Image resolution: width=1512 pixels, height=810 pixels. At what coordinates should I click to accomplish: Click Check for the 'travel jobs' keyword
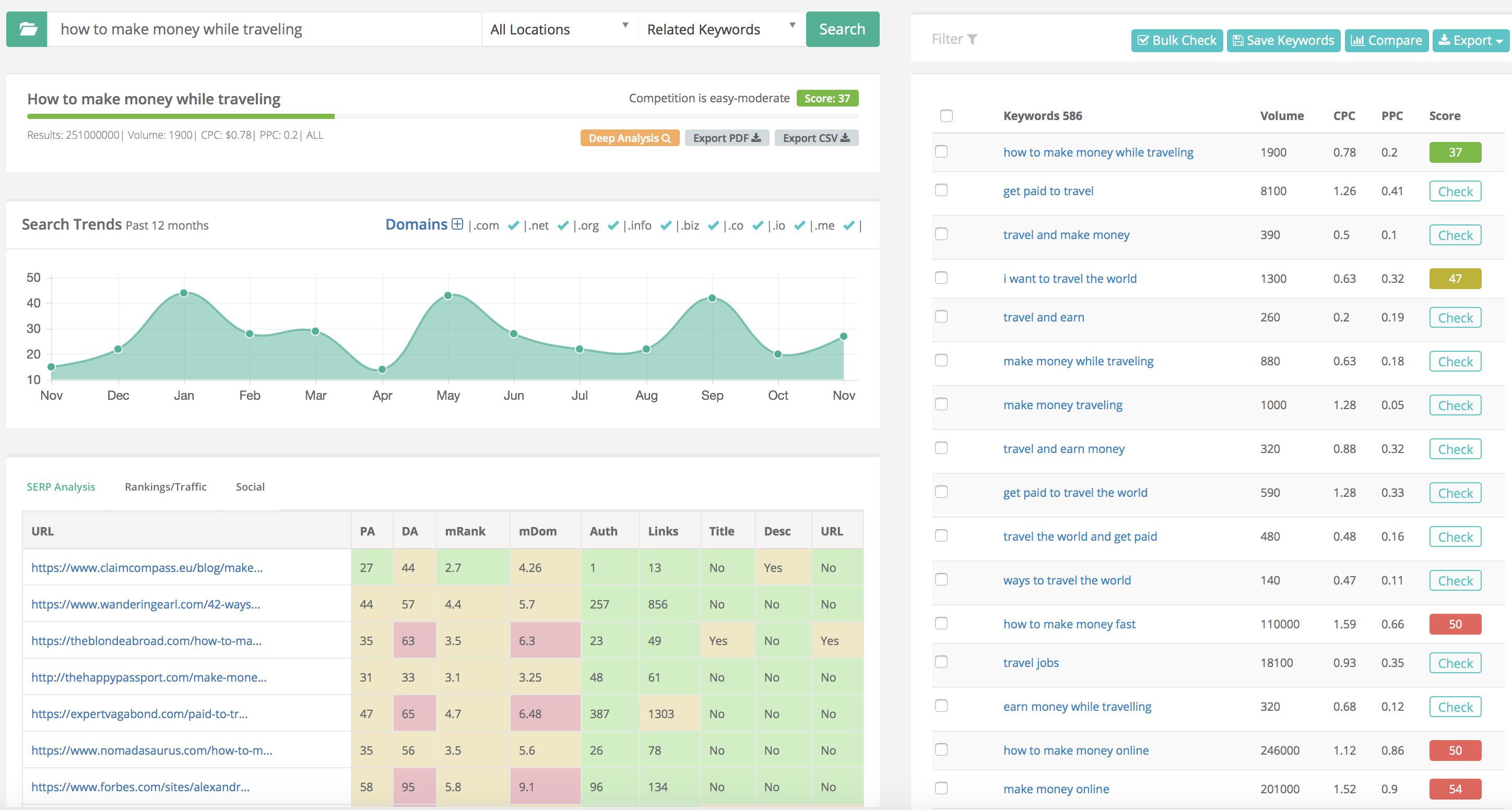(1455, 663)
